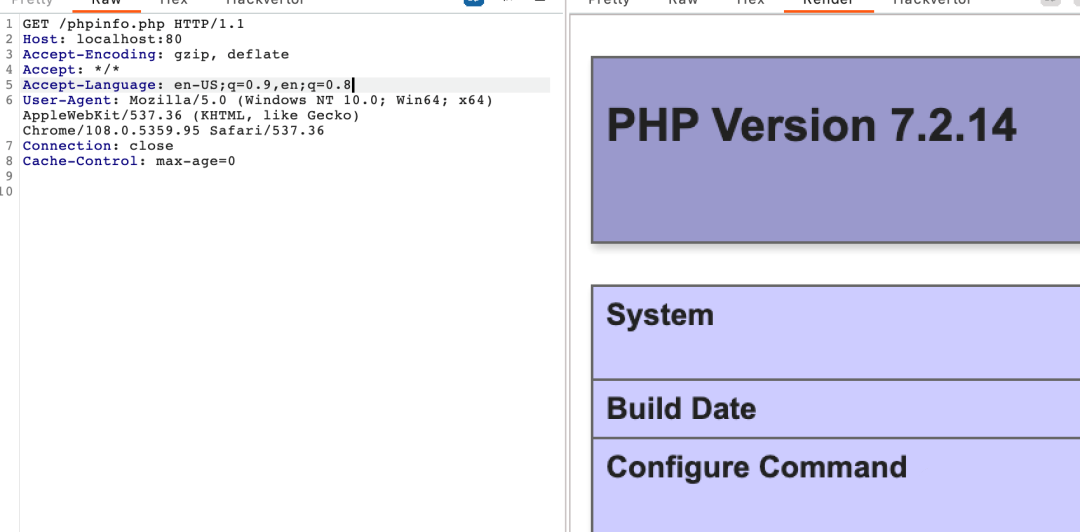This screenshot has height=532, width=1080.
Task: Open the request pane hamburger menu icon
Action: click(540, 2)
